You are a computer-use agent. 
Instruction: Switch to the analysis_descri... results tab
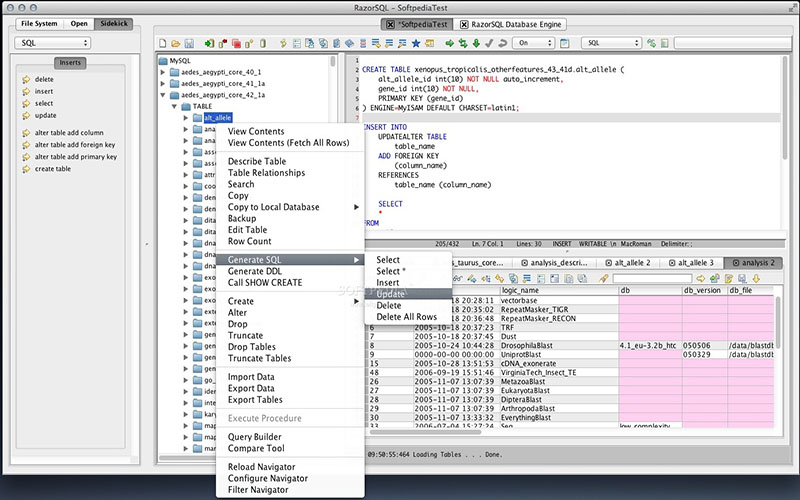point(554,263)
